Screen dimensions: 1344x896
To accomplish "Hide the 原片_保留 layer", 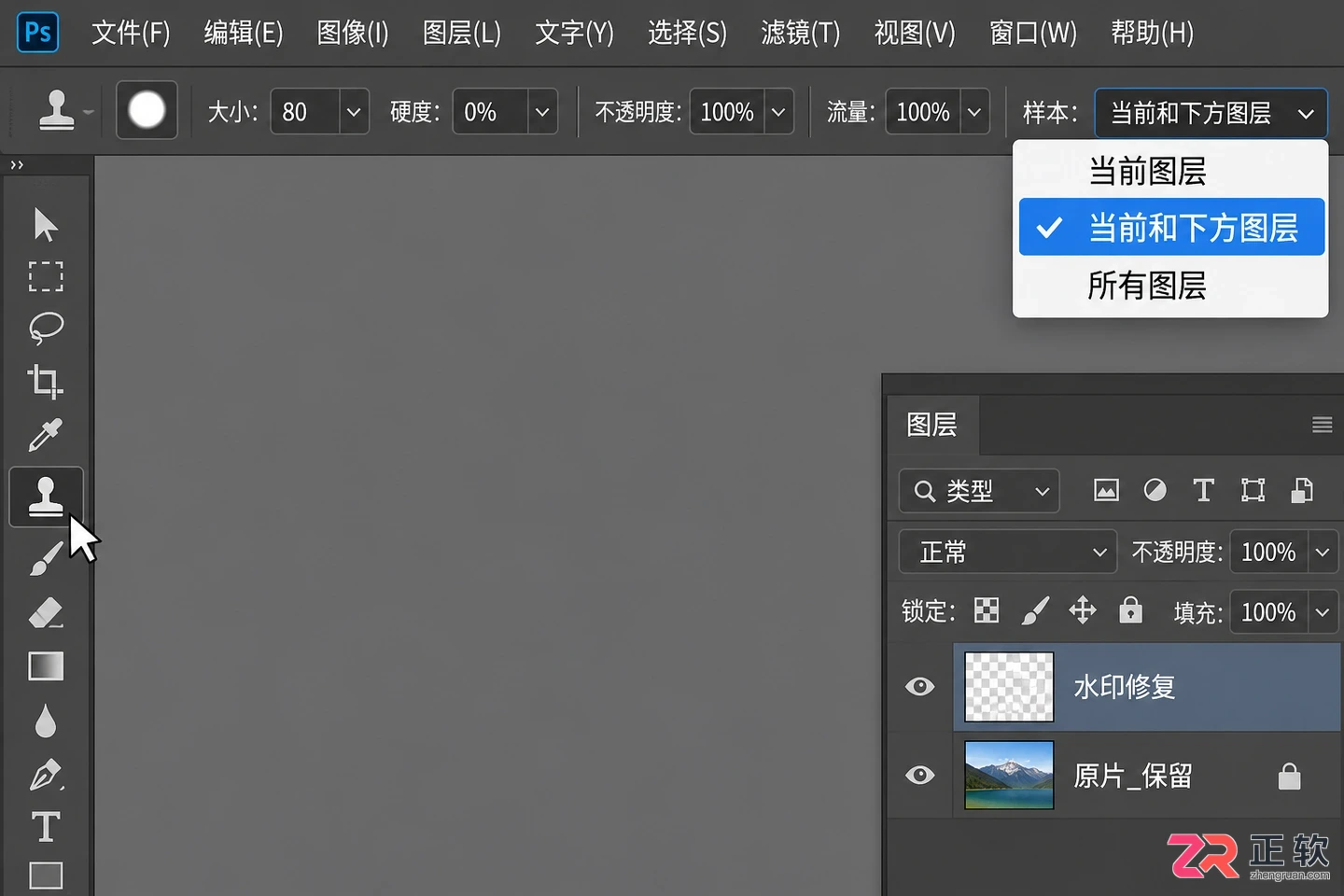I will coord(920,775).
